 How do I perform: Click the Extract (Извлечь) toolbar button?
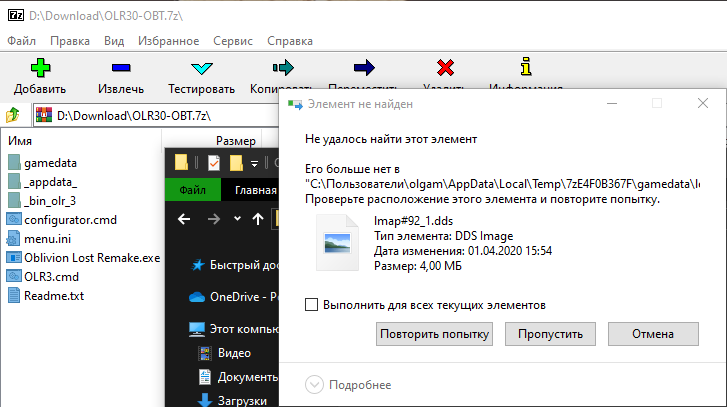[121, 77]
